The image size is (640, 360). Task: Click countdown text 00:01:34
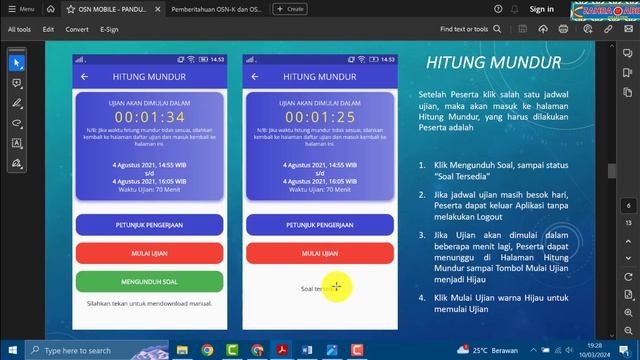pos(150,118)
